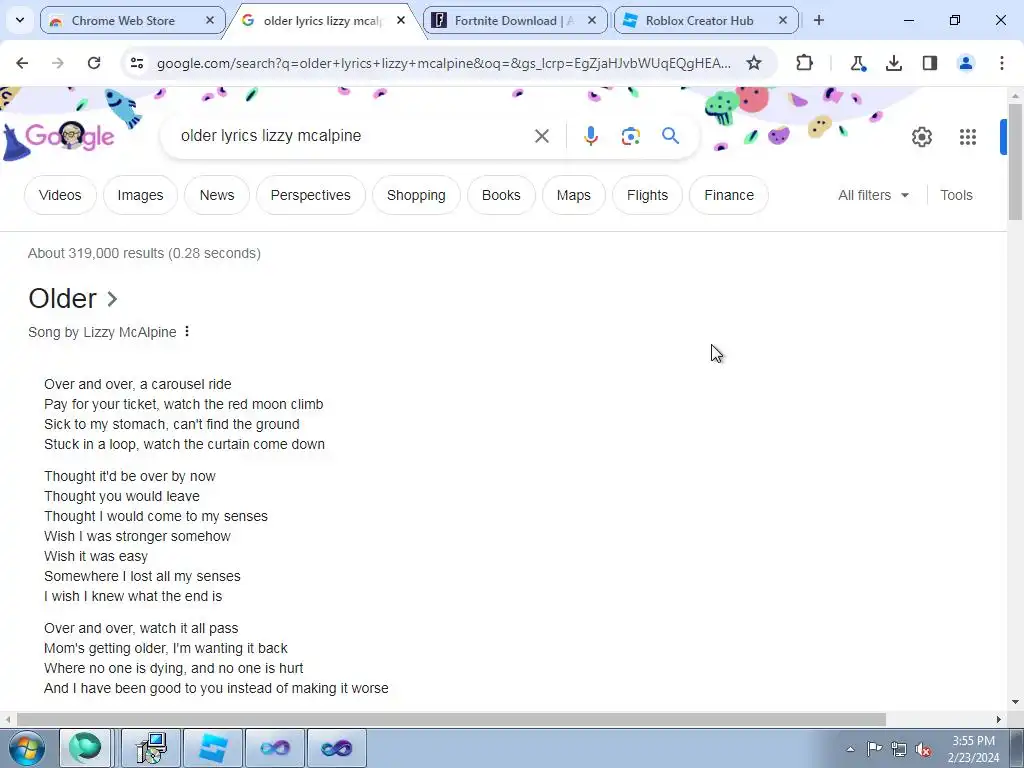Filter results by Videos
Image resolution: width=1024 pixels, height=768 pixels.
(60, 195)
